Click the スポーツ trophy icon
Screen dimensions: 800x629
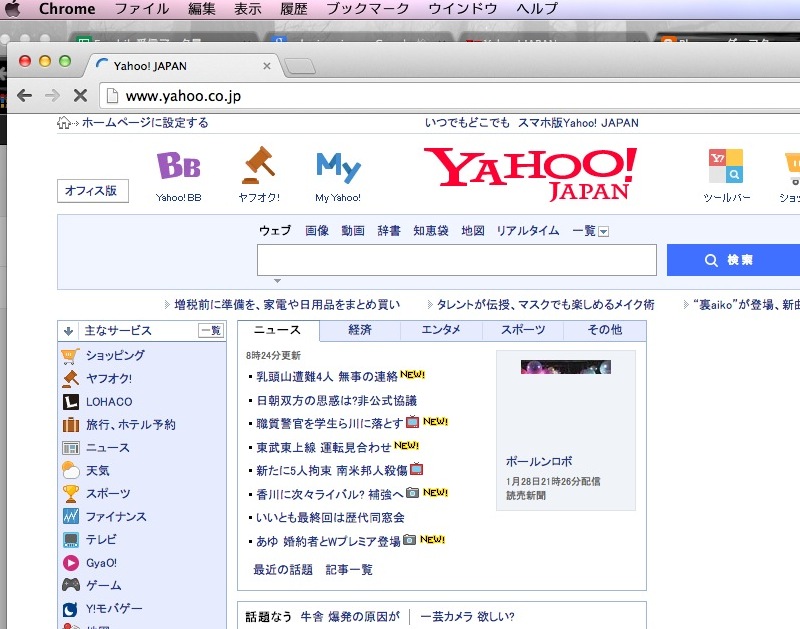70,493
